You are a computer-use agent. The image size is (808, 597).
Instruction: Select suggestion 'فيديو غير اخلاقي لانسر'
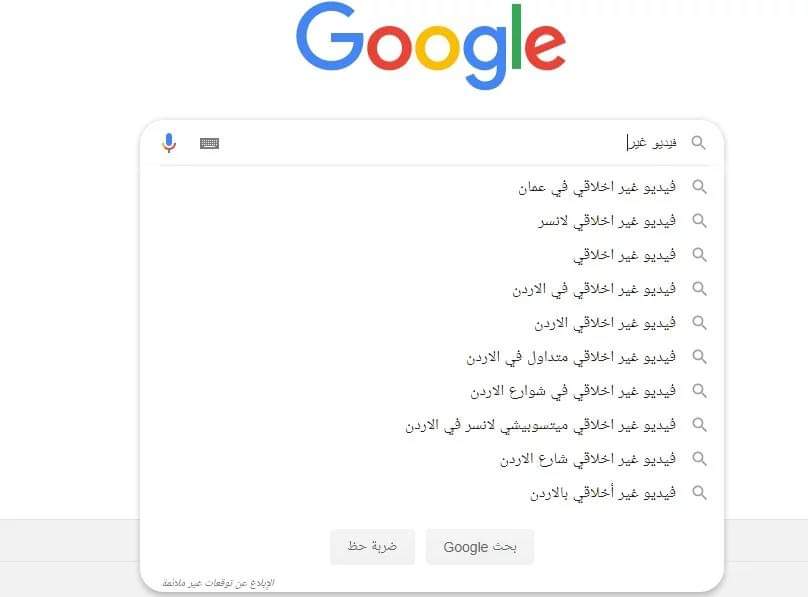[x=607, y=220]
